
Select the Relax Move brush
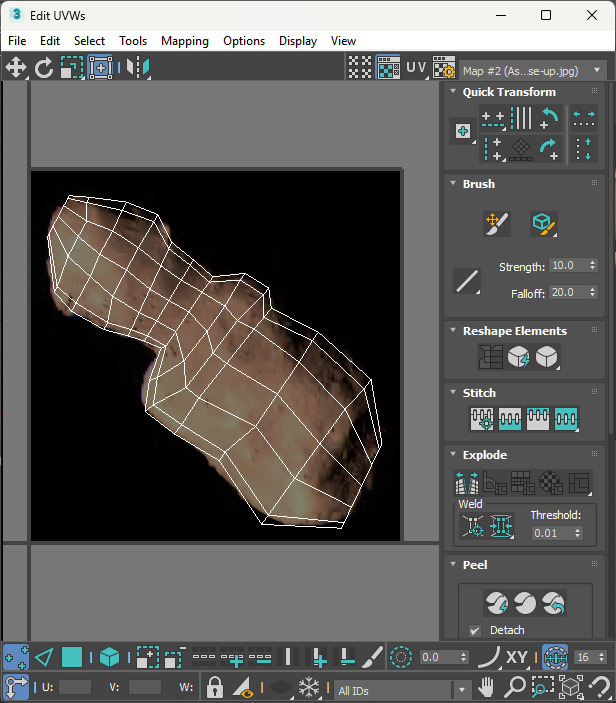click(543, 223)
